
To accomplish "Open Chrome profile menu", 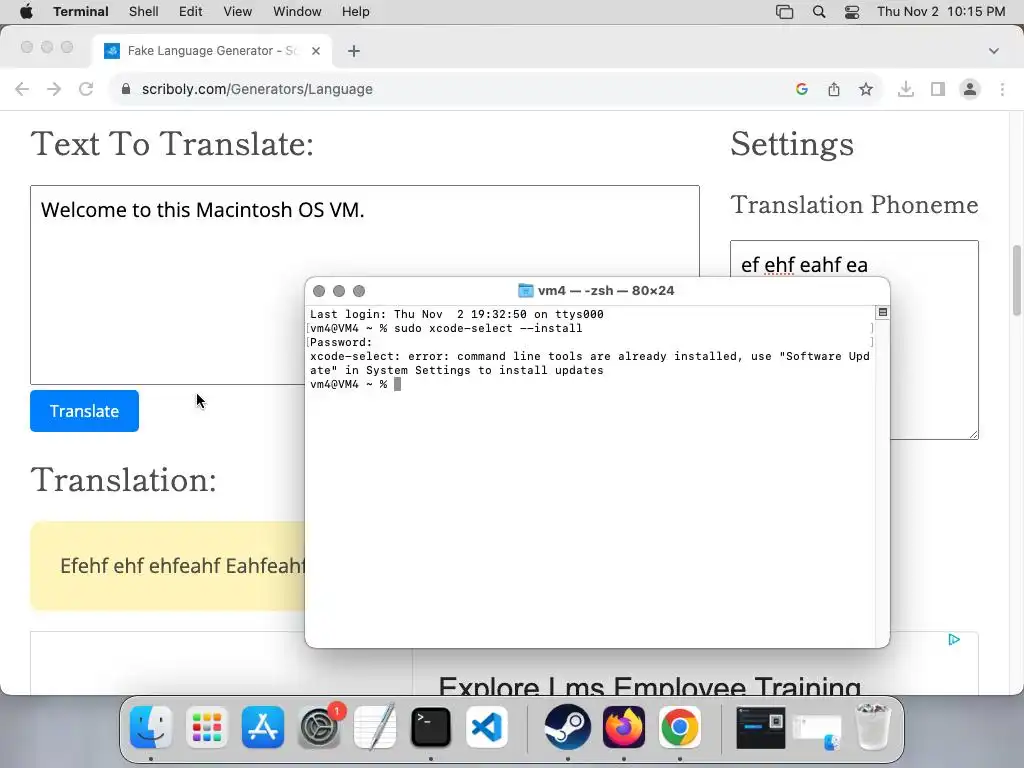I will tap(970, 89).
